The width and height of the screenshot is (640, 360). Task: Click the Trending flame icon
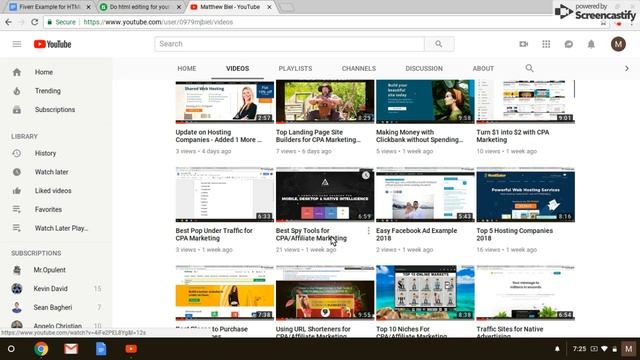(x=17, y=91)
